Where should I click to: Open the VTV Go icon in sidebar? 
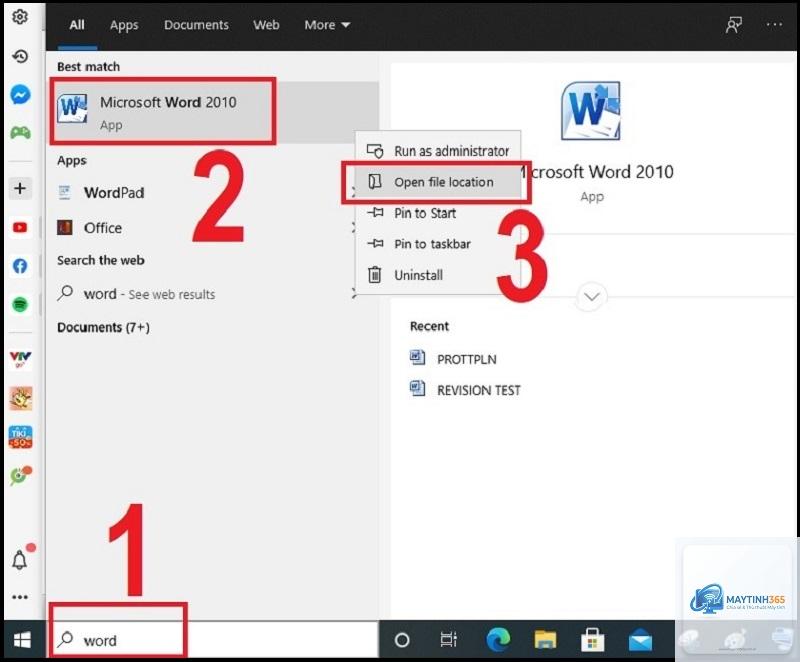20,359
